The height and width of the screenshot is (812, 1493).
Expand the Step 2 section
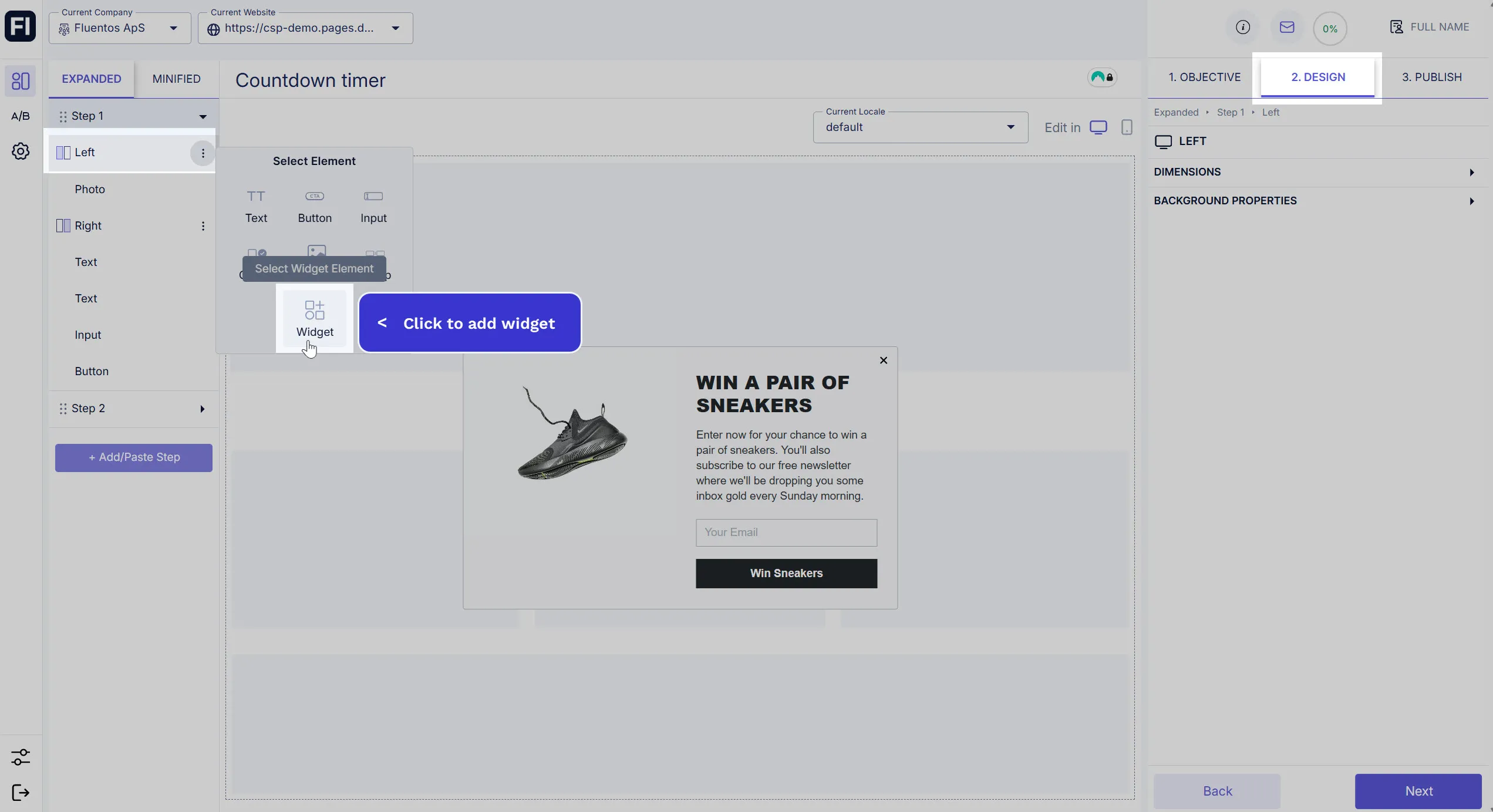[203, 408]
